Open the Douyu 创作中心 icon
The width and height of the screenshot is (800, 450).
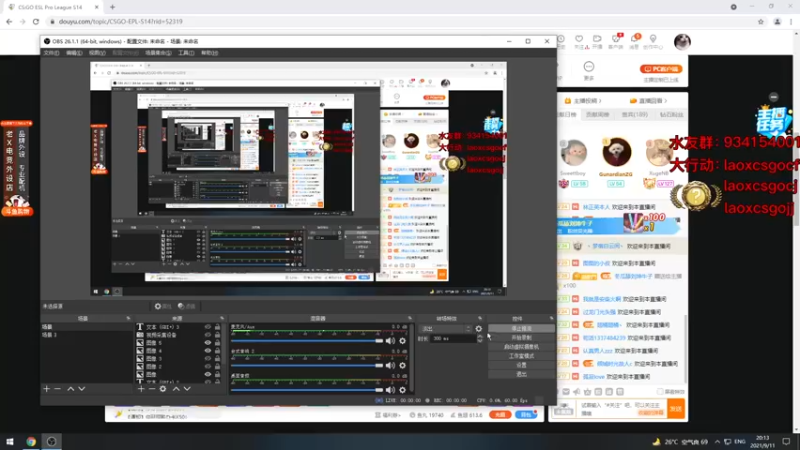point(653,39)
